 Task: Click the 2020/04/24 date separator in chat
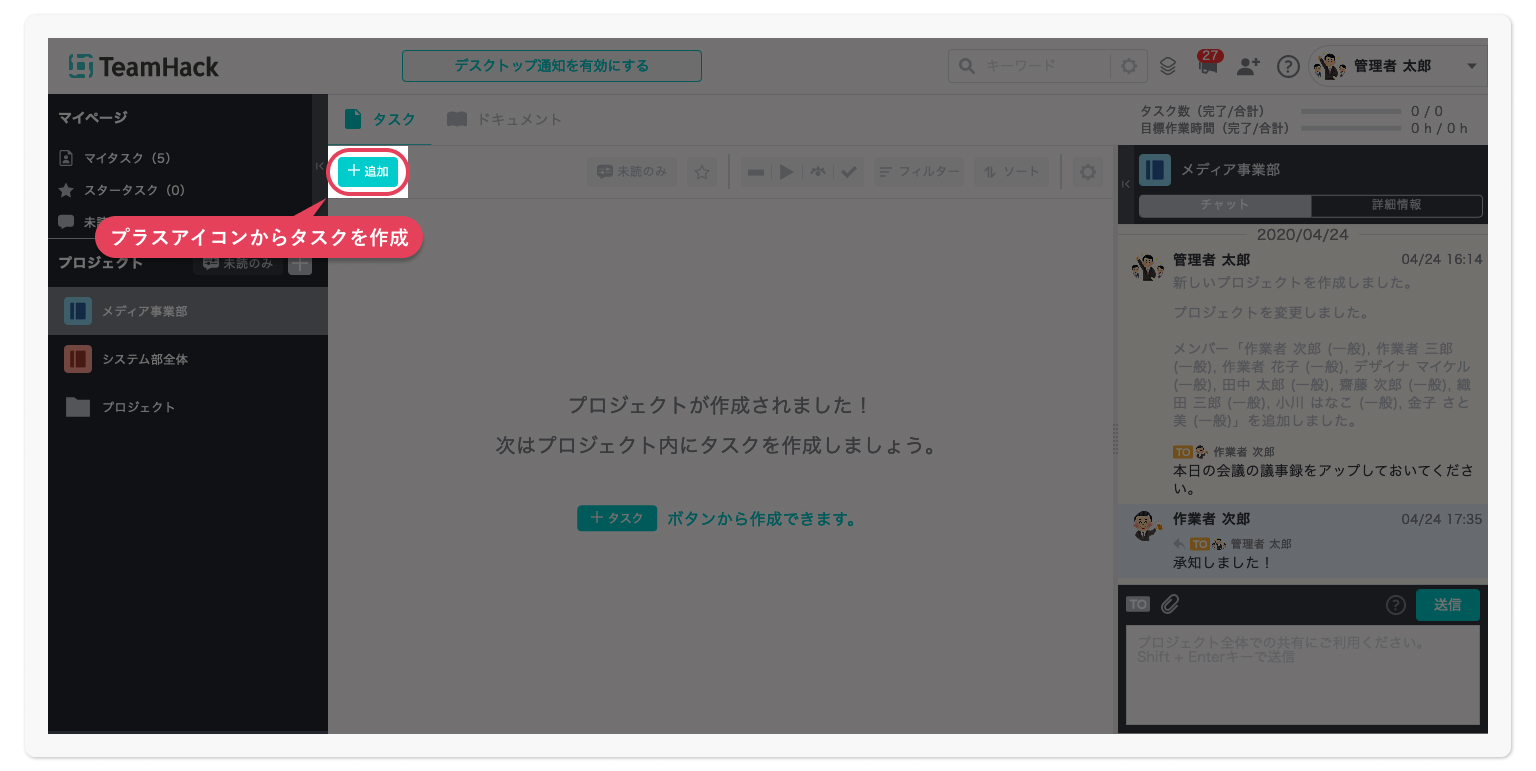point(1302,235)
